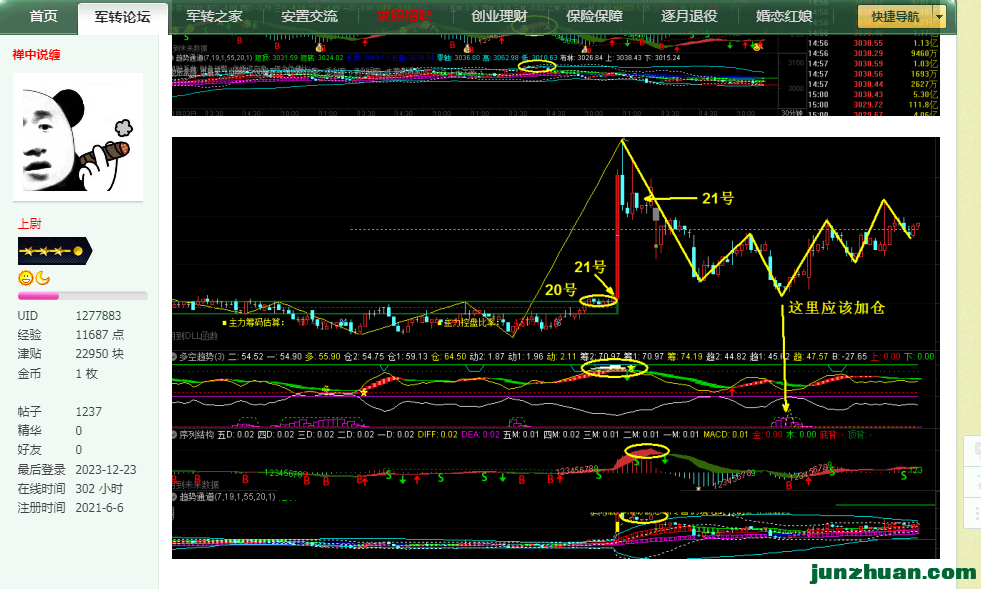Viewport: 981px width, 589px height.
Task: Click the junzhuan.com watermark
Action: 892,573
